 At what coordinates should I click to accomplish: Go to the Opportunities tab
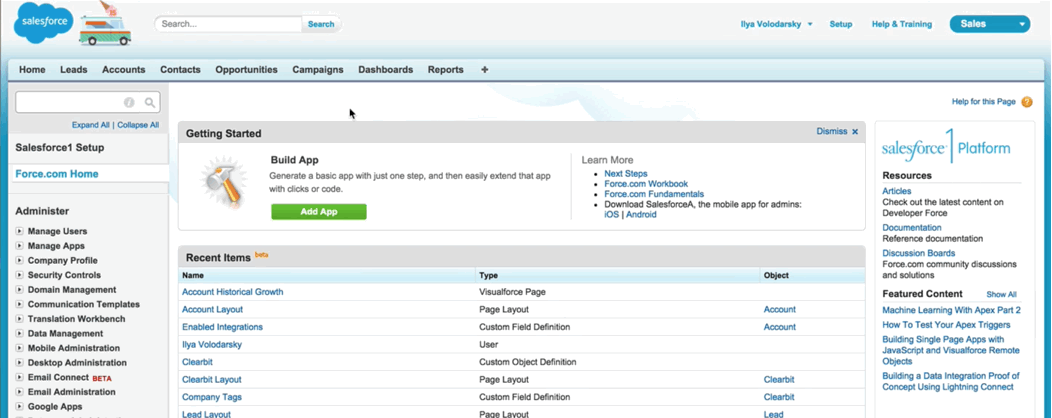(246, 70)
